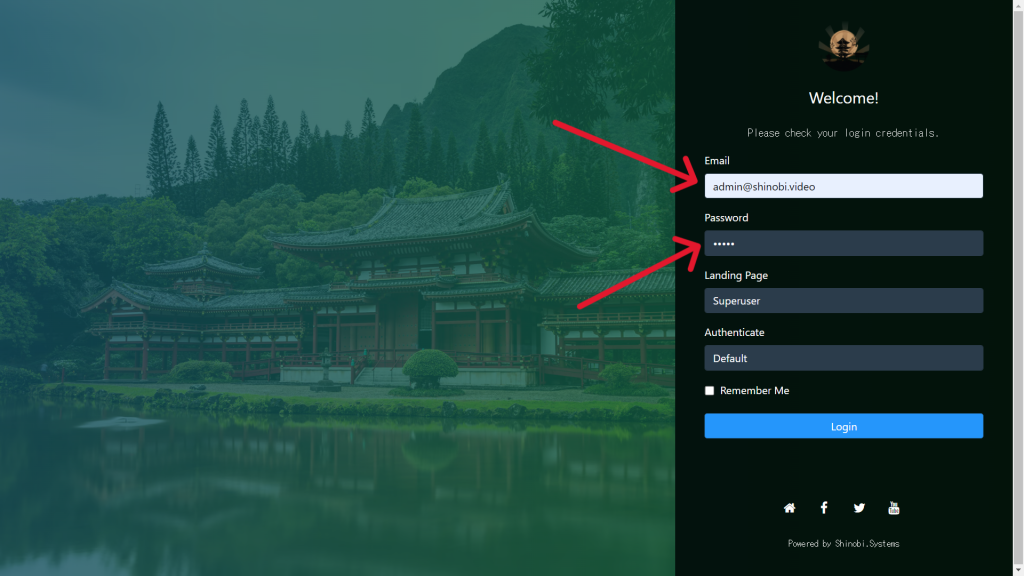The height and width of the screenshot is (576, 1024).
Task: Click the 'Please check your login credentials.' message
Action: point(843,133)
